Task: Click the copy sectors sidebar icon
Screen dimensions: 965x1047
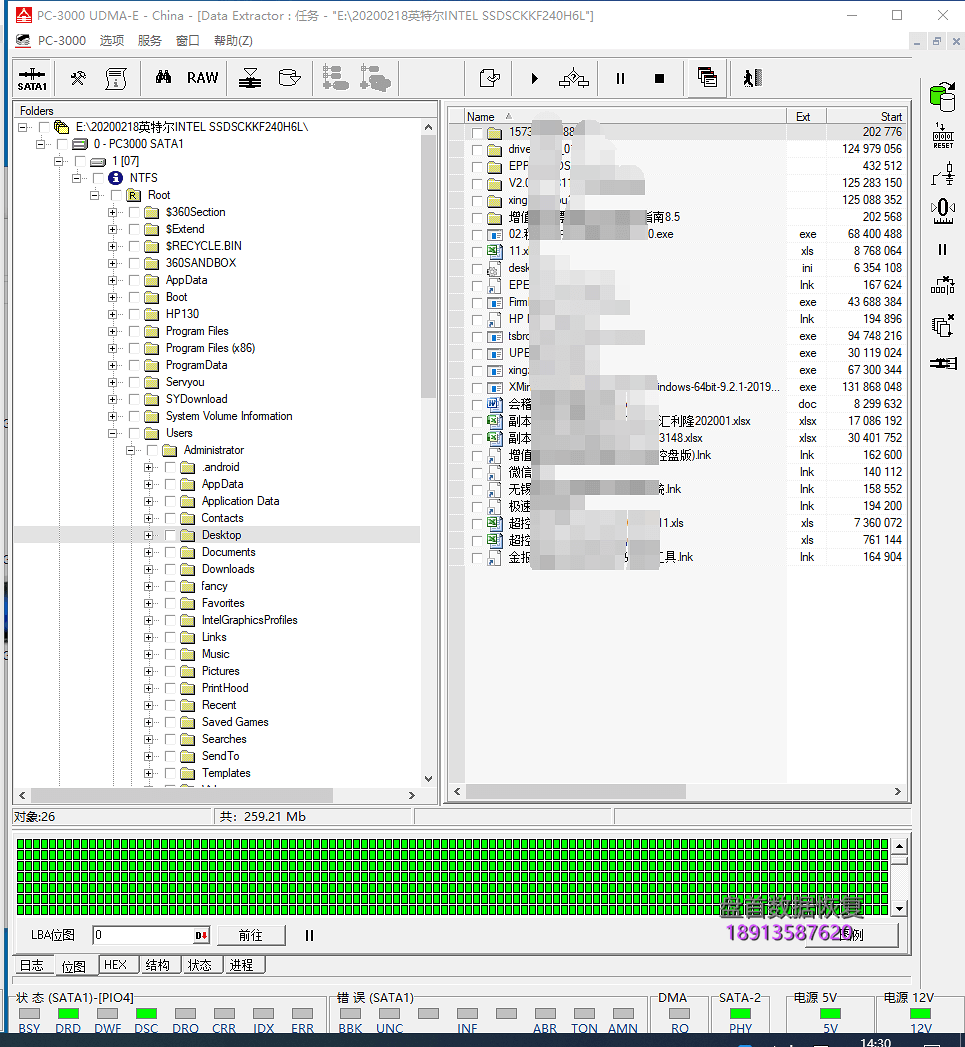Action: [x=943, y=326]
